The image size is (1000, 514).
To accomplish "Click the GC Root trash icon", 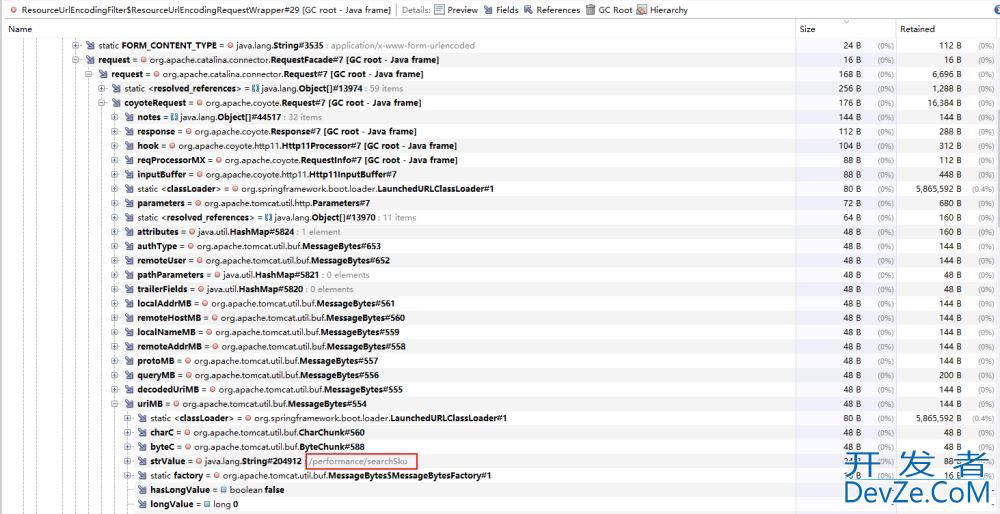I will [590, 10].
